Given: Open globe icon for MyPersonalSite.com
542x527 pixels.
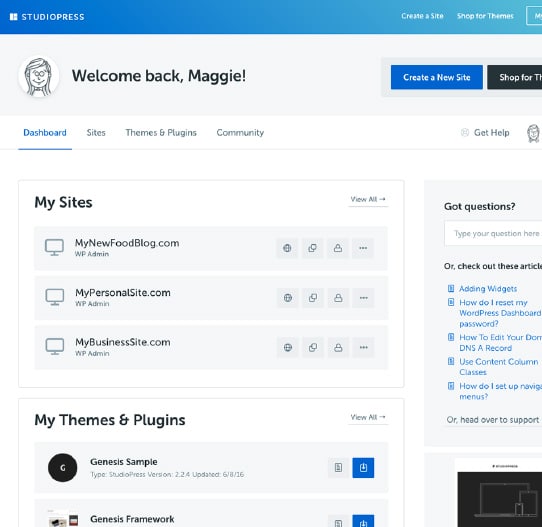Looking at the screenshot, I should pos(288,298).
